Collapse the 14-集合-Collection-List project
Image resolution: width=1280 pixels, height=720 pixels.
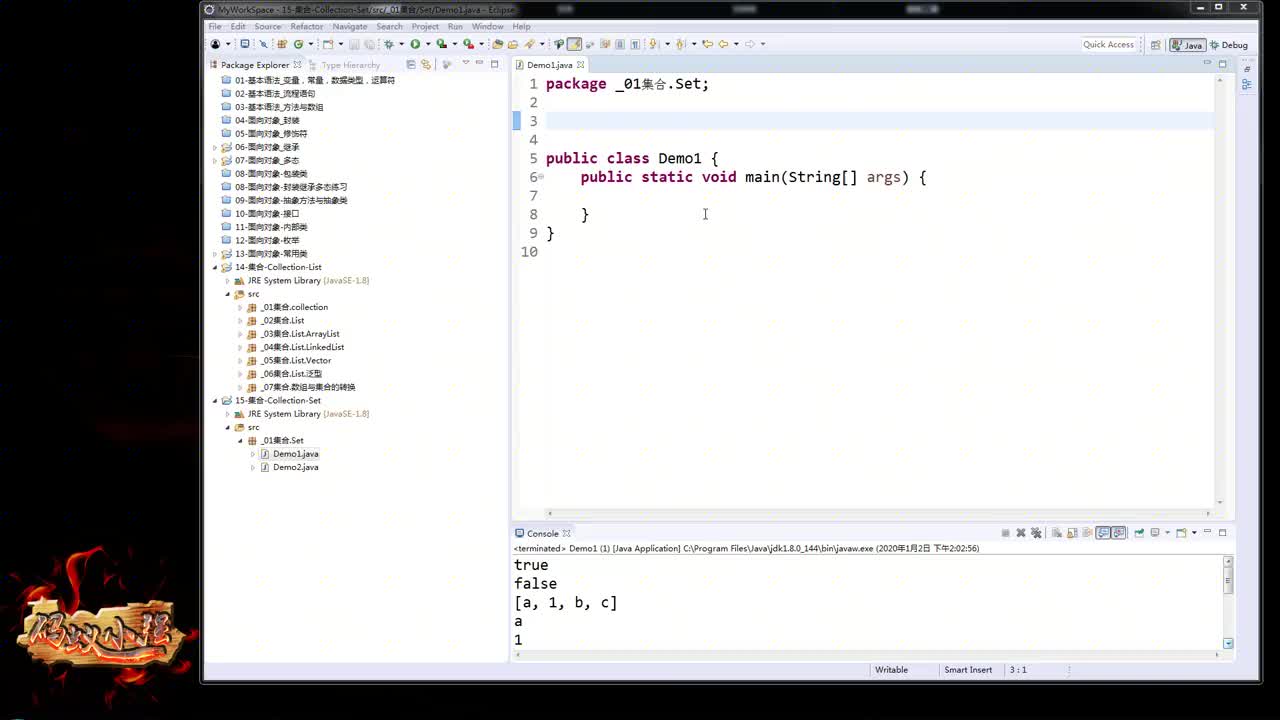[x=215, y=267]
